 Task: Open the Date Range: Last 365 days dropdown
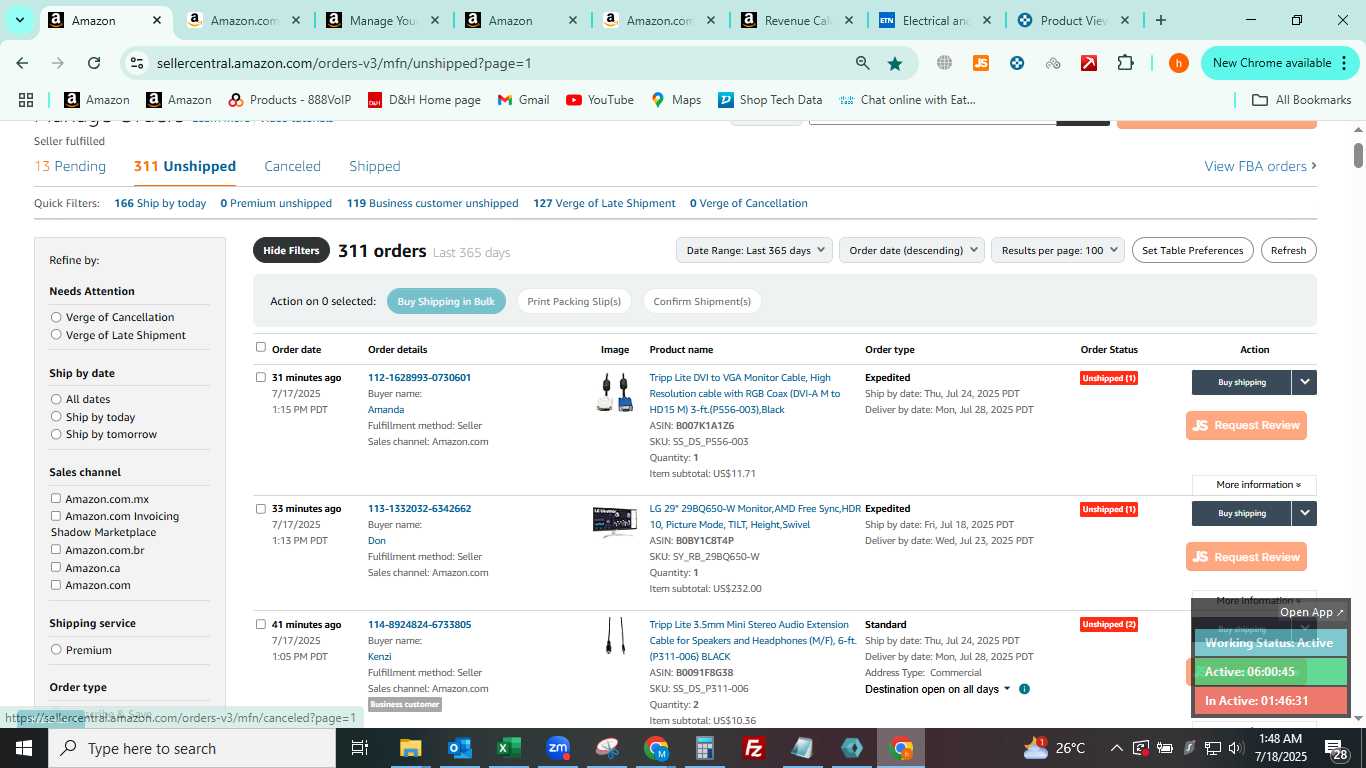(754, 250)
